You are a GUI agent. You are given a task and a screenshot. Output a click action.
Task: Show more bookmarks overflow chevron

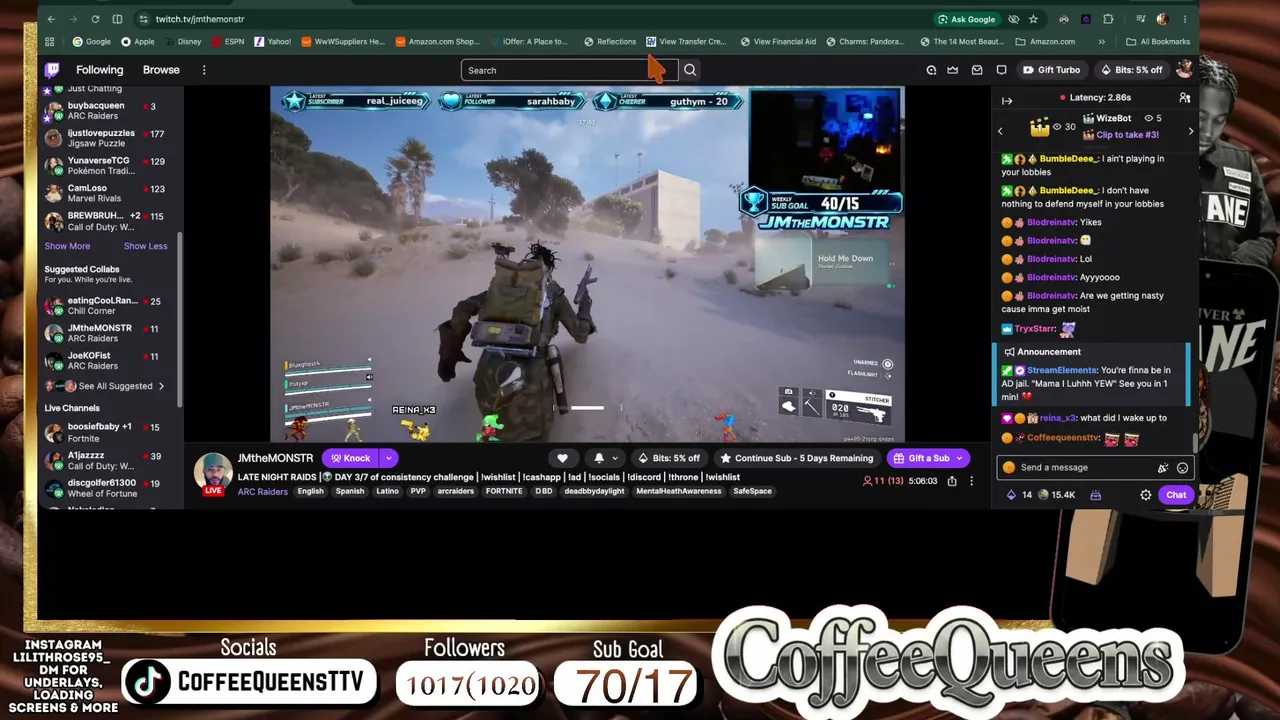[x=1101, y=42]
